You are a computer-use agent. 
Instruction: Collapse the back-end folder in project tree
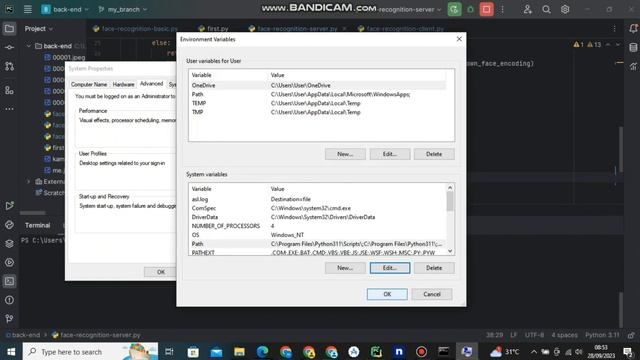click(x=29, y=46)
